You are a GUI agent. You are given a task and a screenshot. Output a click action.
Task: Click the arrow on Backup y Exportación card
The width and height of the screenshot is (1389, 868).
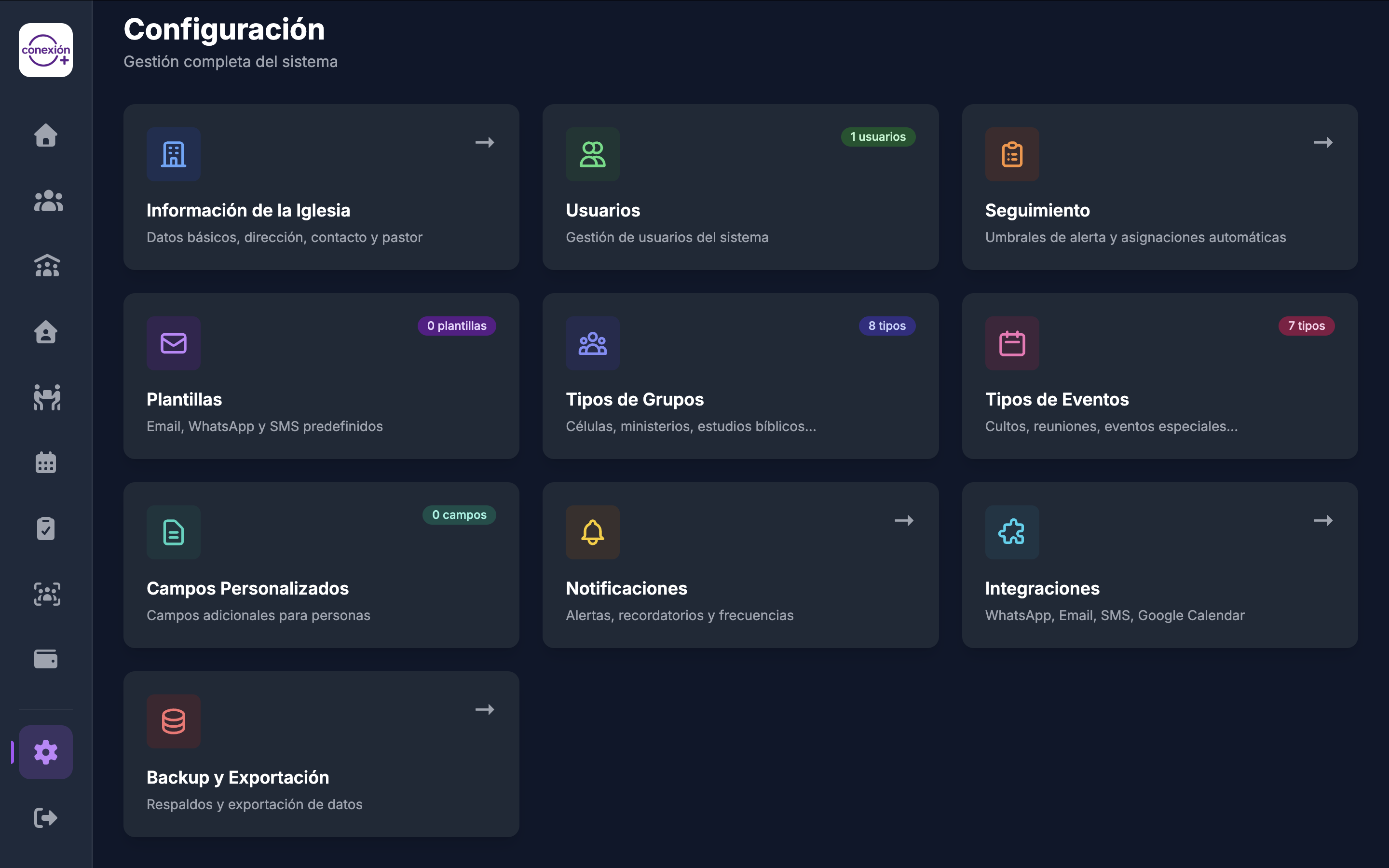(484, 709)
